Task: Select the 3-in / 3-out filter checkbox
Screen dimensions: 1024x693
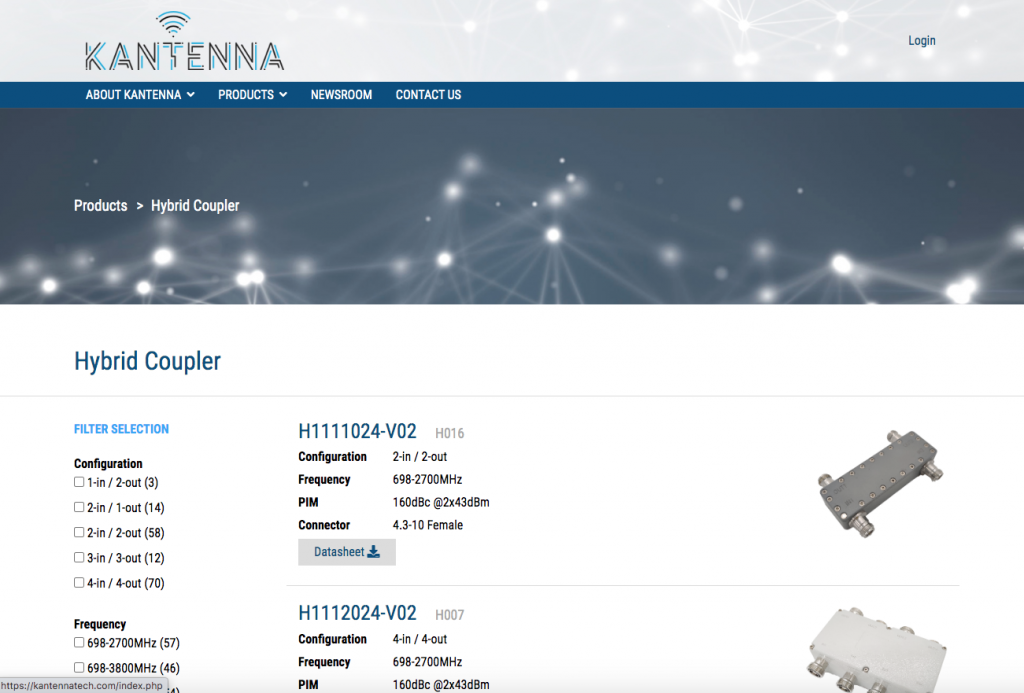Action: (x=80, y=557)
